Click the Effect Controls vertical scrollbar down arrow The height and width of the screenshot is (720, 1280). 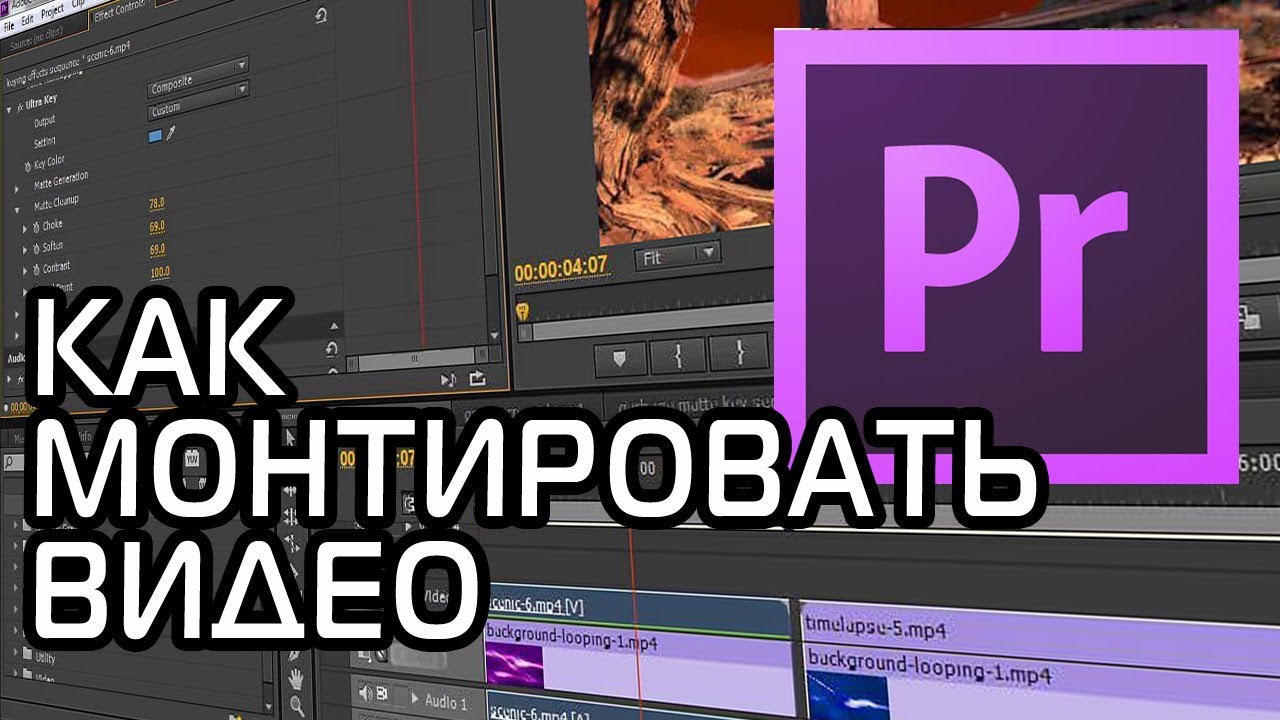click(493, 336)
